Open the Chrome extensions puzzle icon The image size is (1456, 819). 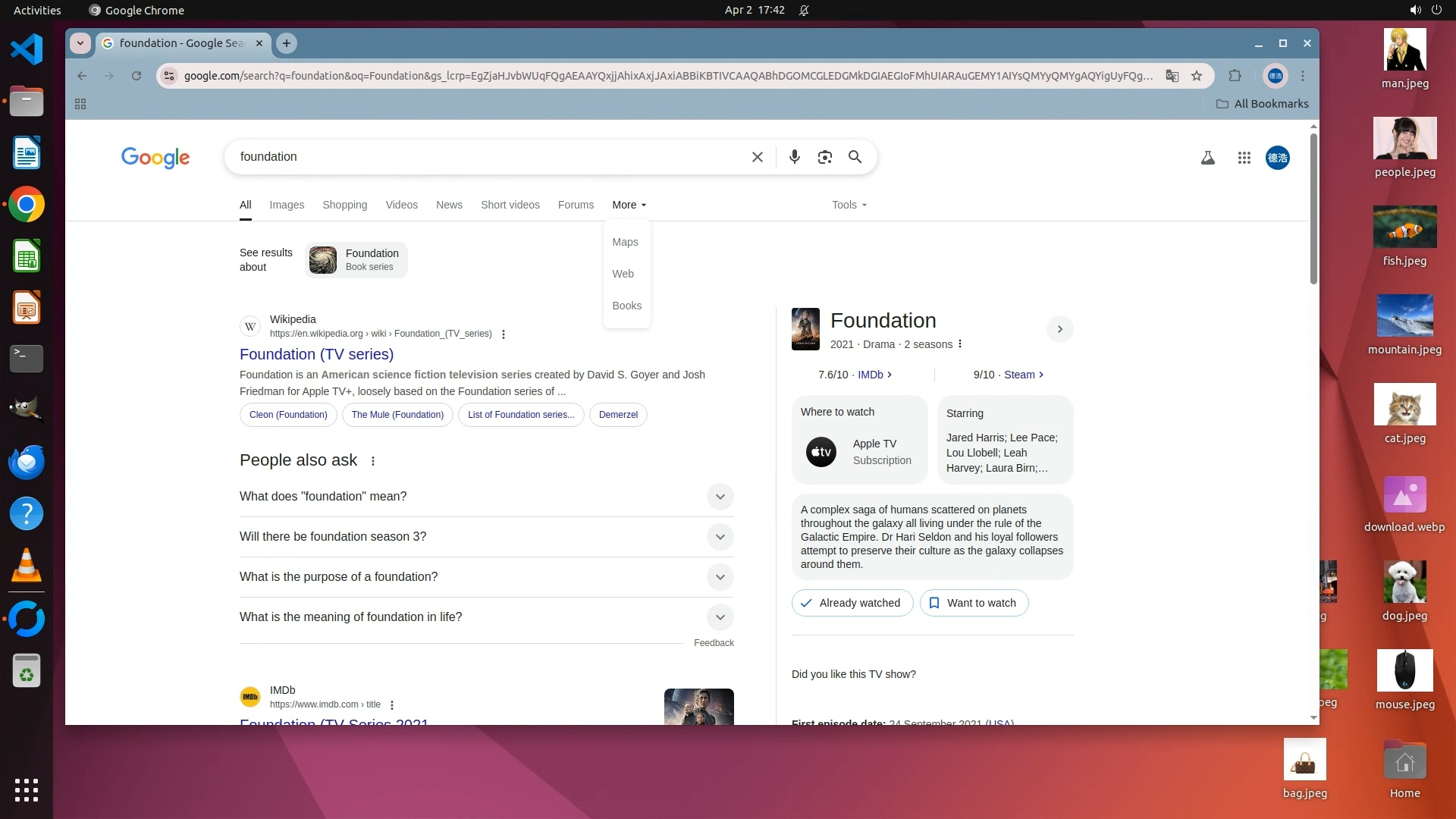click(1235, 76)
